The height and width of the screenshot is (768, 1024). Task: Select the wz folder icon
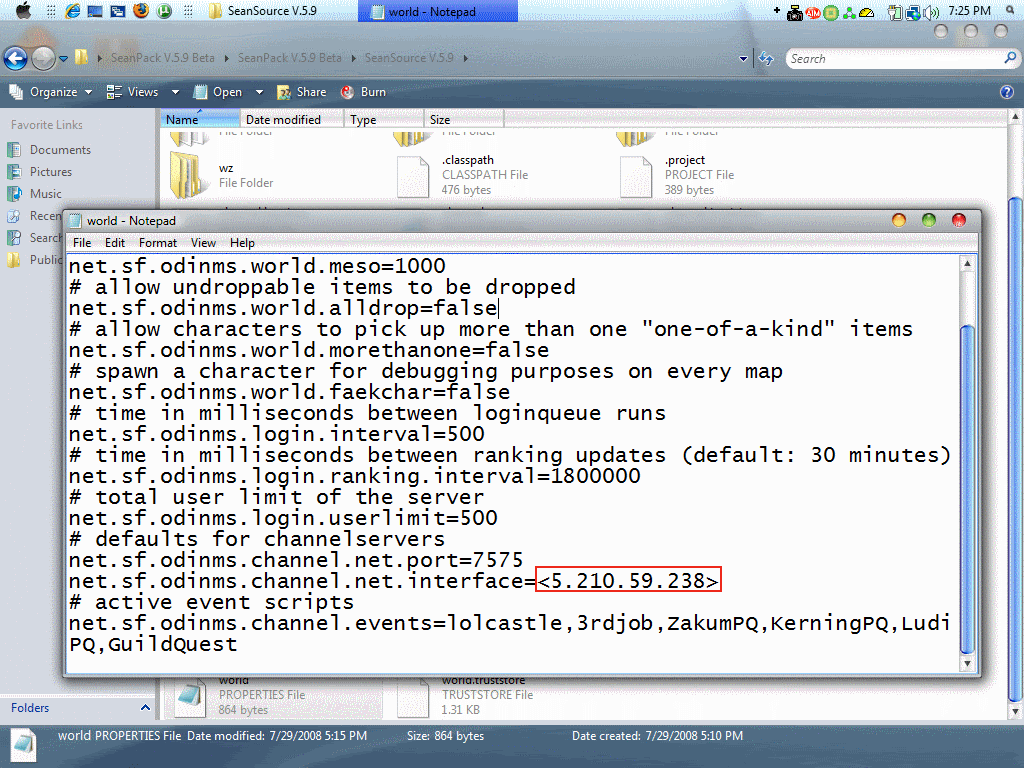pos(186,174)
